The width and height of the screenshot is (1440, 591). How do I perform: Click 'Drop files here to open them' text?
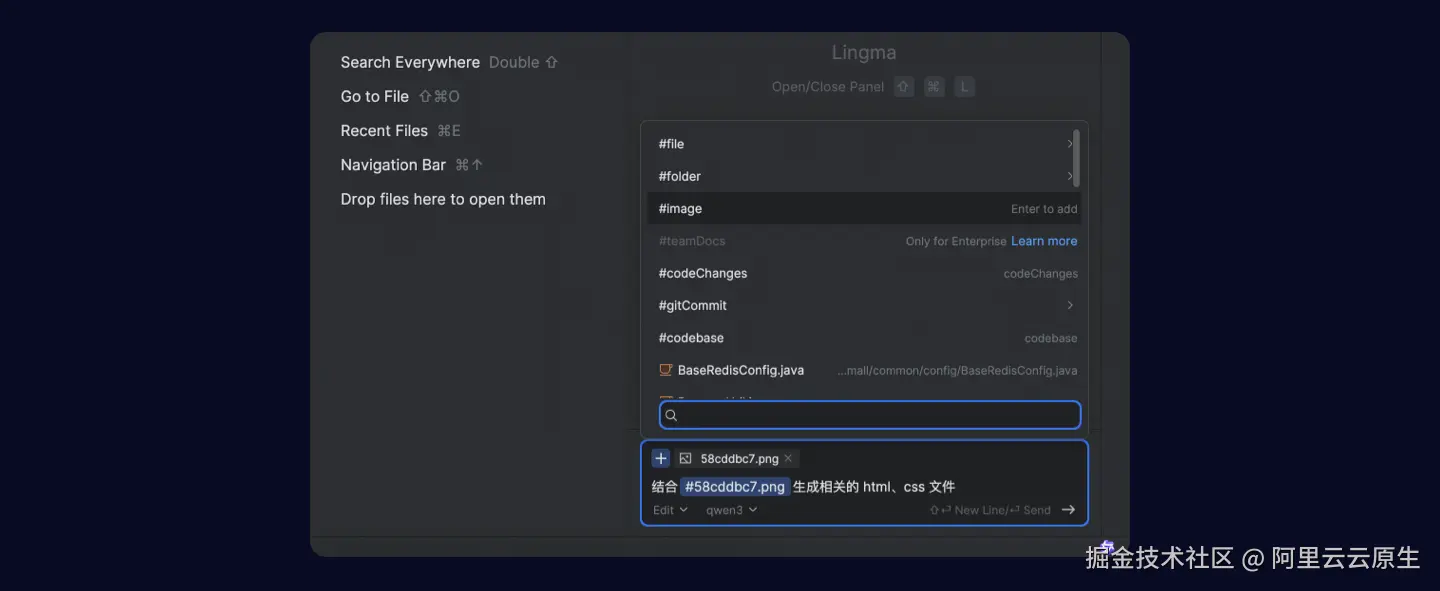click(443, 199)
